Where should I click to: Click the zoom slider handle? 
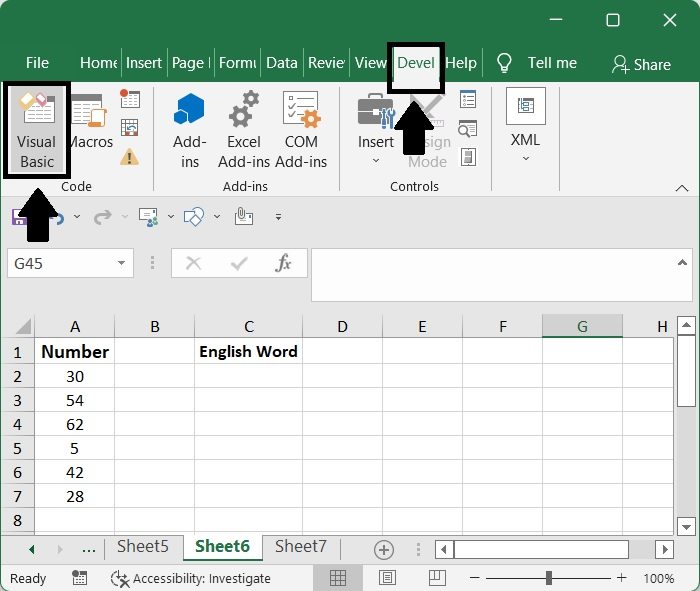(549, 578)
